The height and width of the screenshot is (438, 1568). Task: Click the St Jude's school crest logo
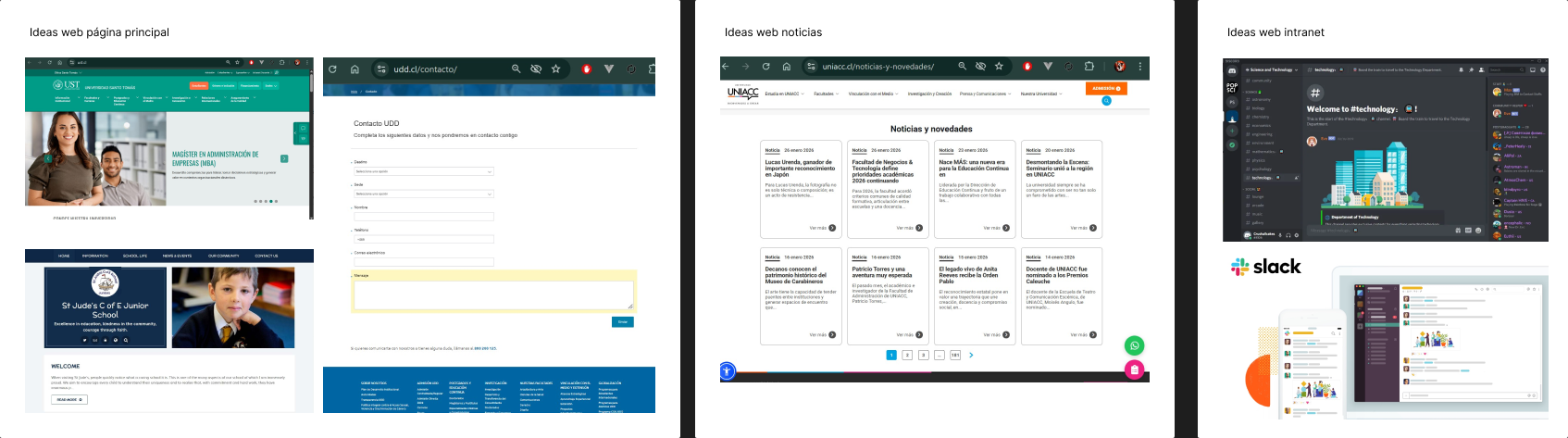(x=105, y=283)
